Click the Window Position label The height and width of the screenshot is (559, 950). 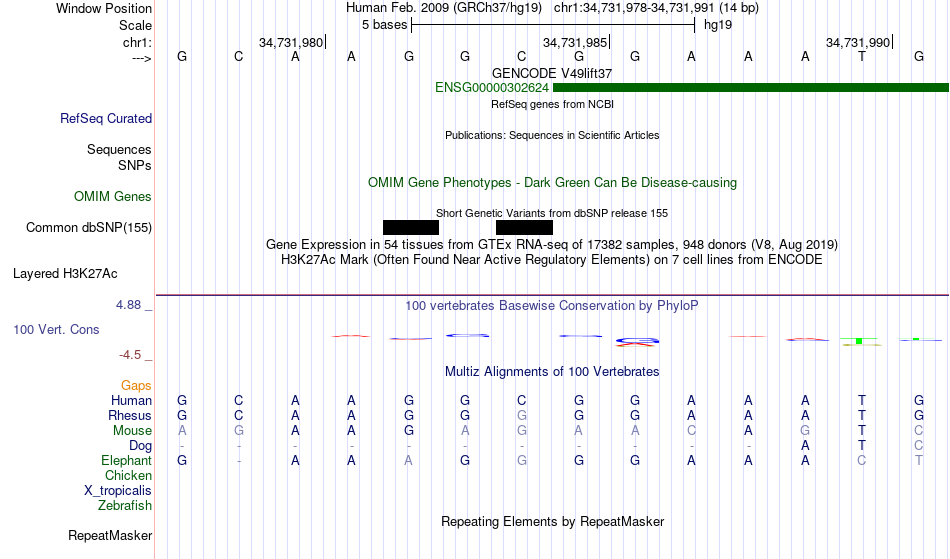104,8
